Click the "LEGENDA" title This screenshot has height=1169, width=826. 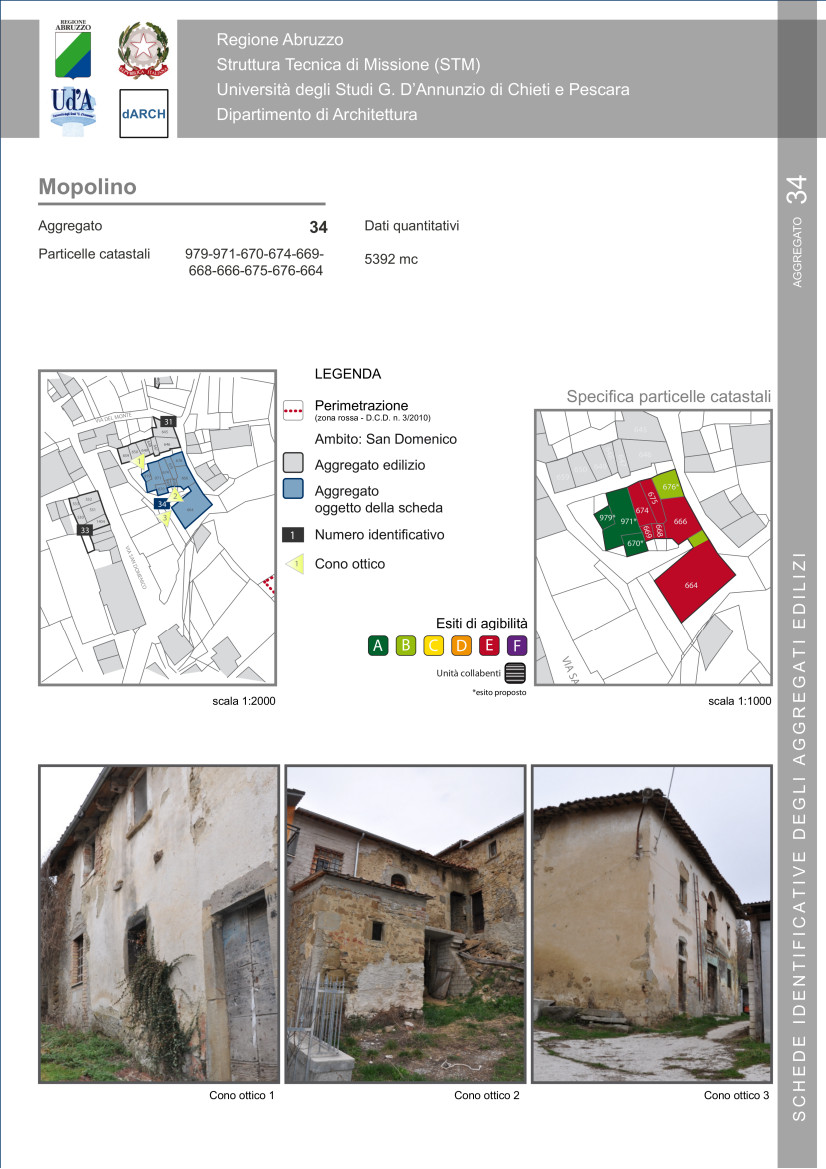coord(347,374)
